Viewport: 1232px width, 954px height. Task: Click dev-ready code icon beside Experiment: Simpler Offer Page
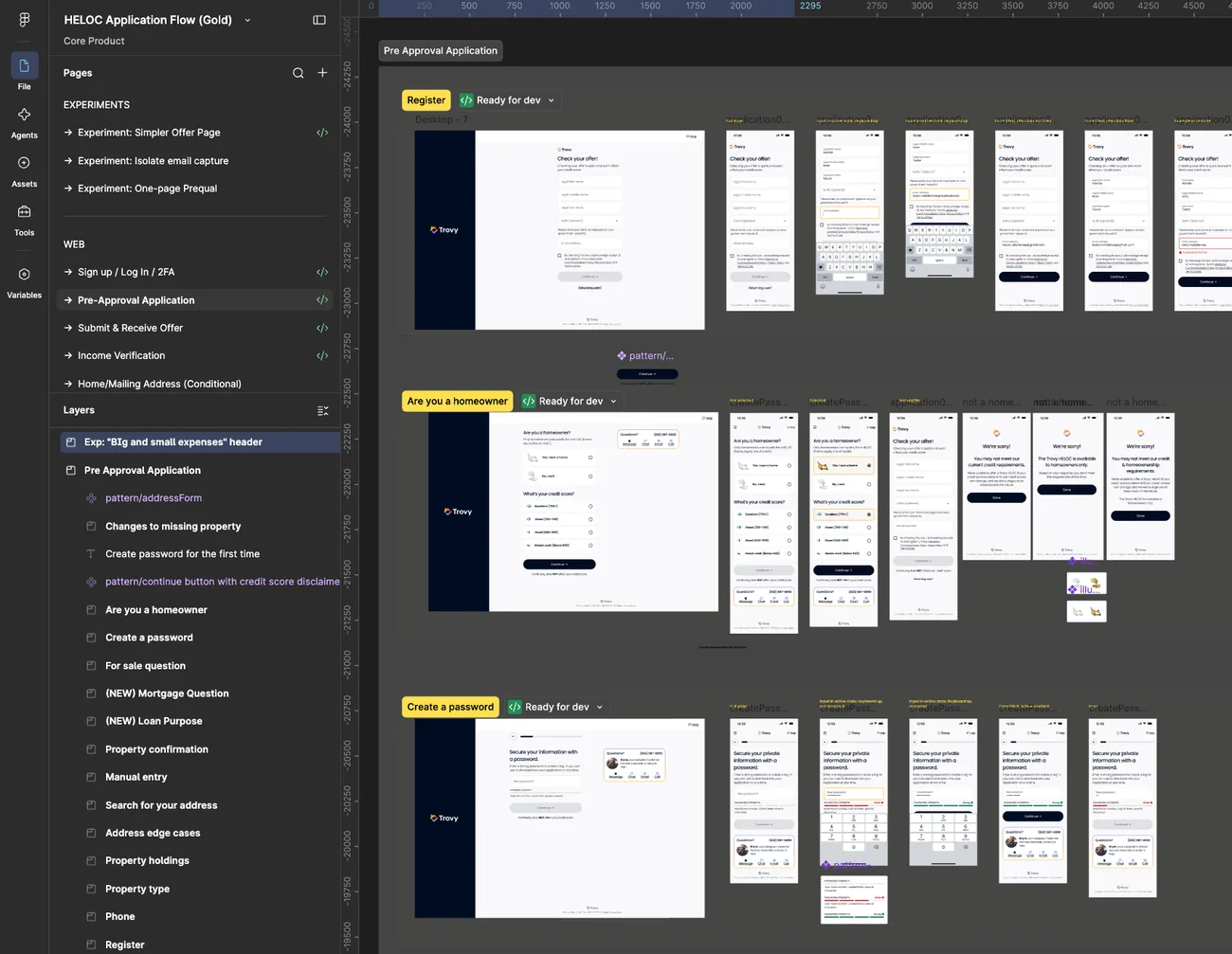tap(322, 133)
